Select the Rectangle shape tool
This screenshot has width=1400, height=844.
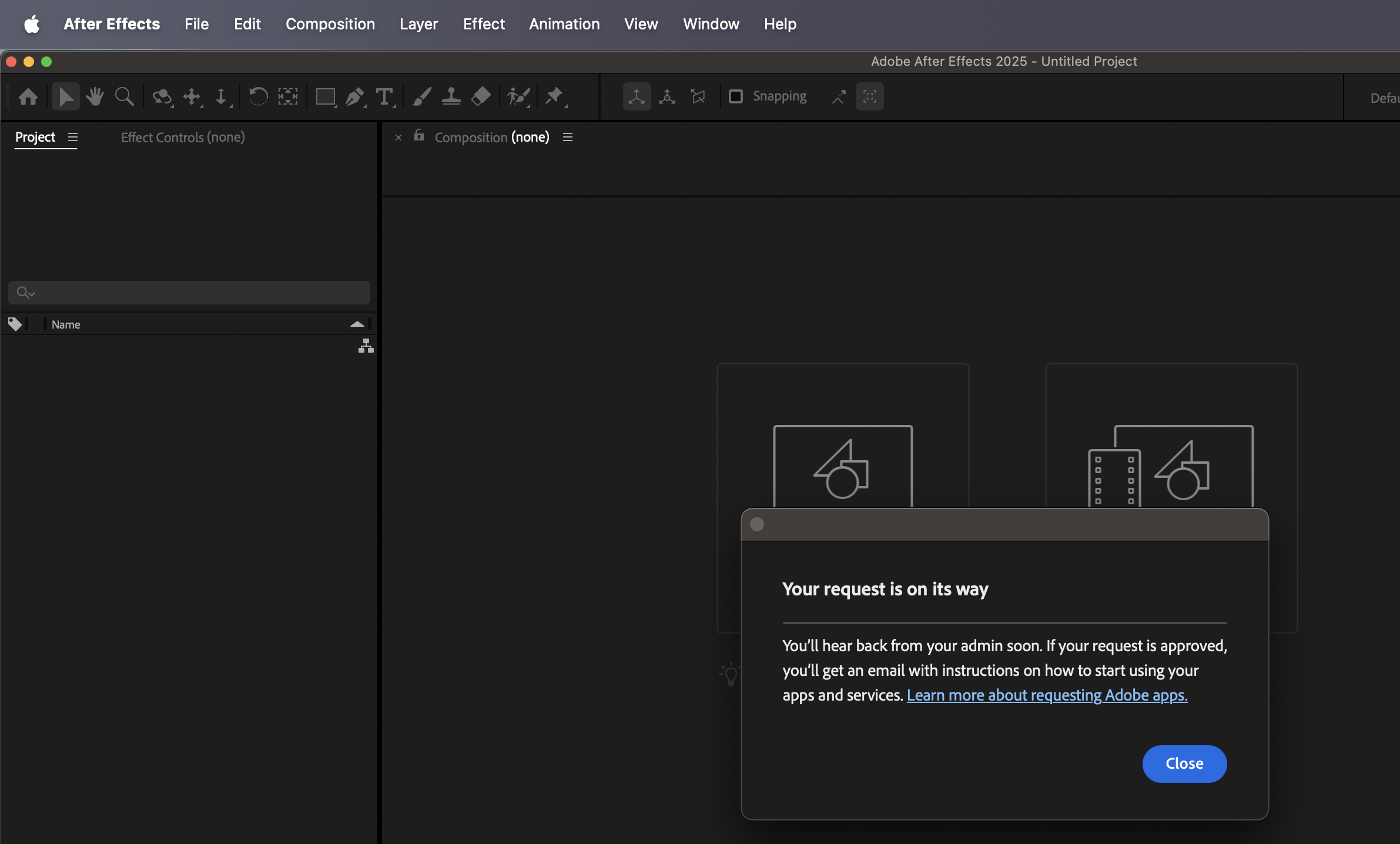click(326, 96)
